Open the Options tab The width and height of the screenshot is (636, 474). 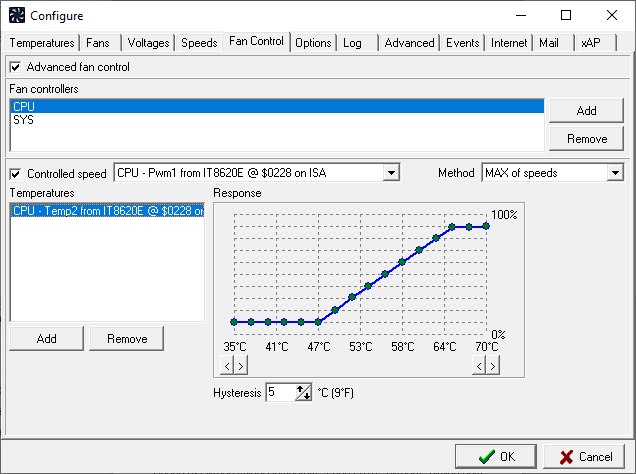pyautogui.click(x=313, y=43)
